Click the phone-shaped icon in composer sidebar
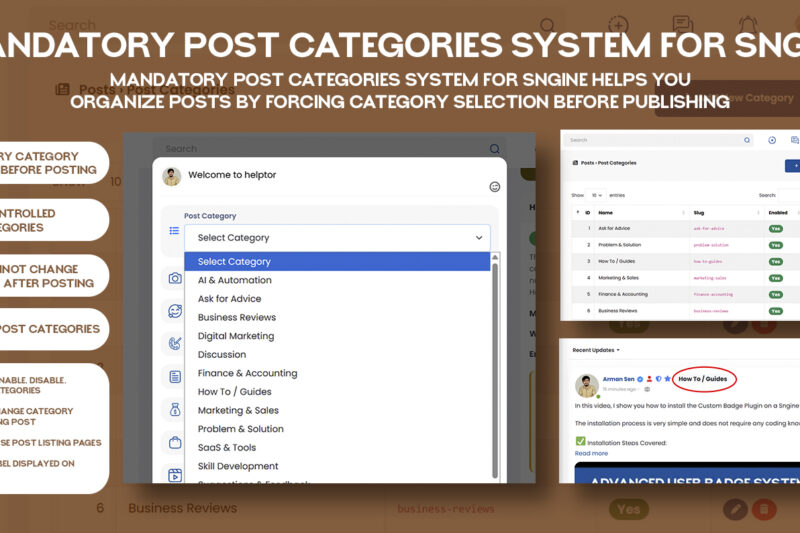This screenshot has width=800, height=533. [175, 344]
